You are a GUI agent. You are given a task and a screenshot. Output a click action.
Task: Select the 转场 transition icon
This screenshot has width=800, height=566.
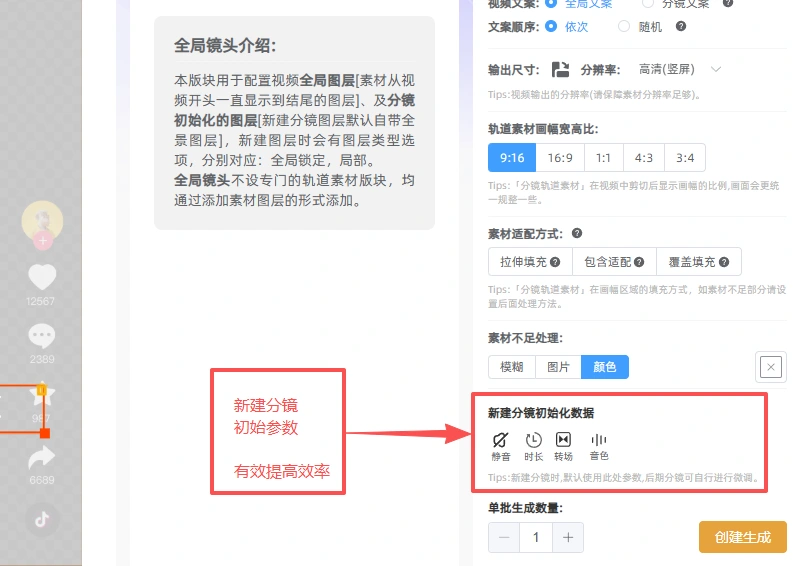coord(563,439)
